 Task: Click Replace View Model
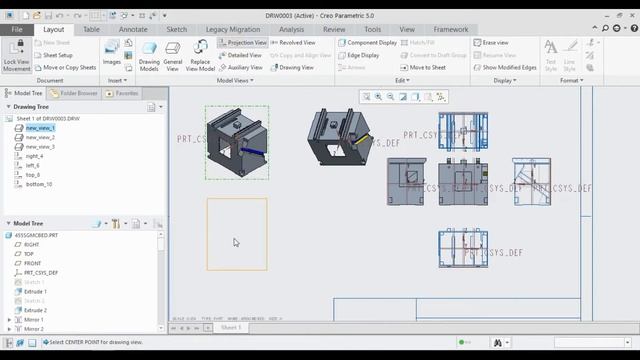(200, 56)
